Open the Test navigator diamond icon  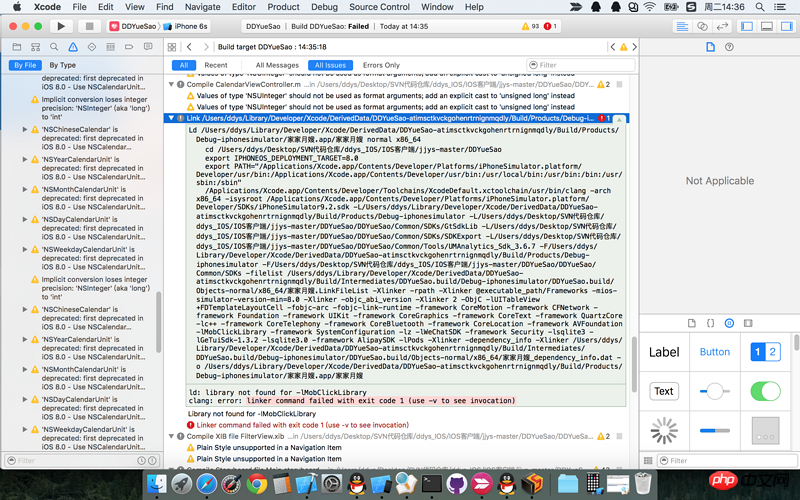(x=92, y=47)
